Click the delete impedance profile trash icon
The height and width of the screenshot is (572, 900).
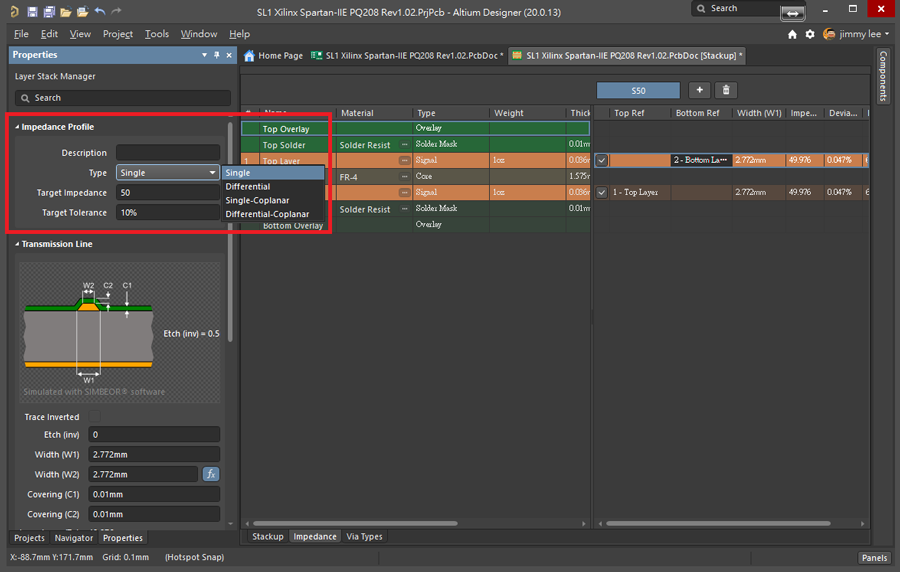(x=727, y=90)
